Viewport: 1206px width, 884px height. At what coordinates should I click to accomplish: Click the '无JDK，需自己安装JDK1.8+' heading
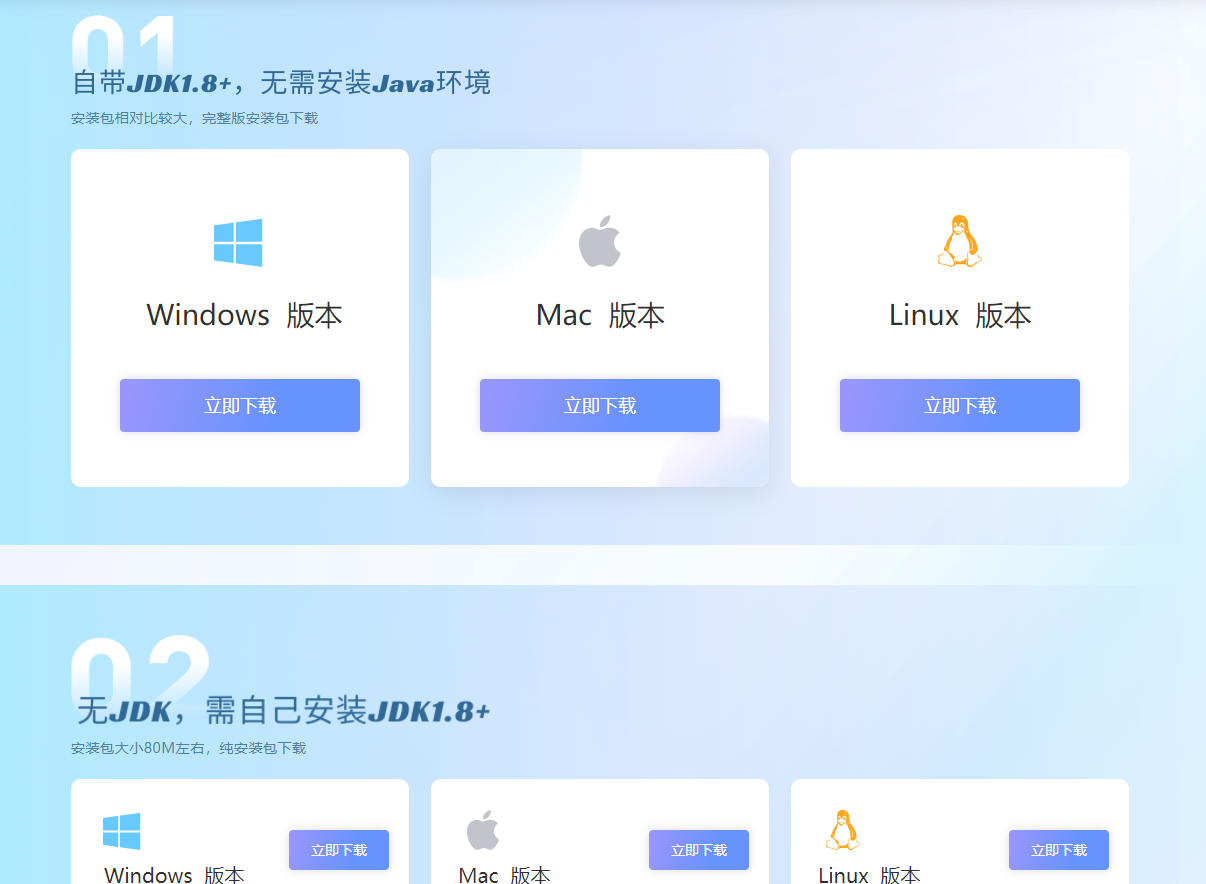click(284, 712)
